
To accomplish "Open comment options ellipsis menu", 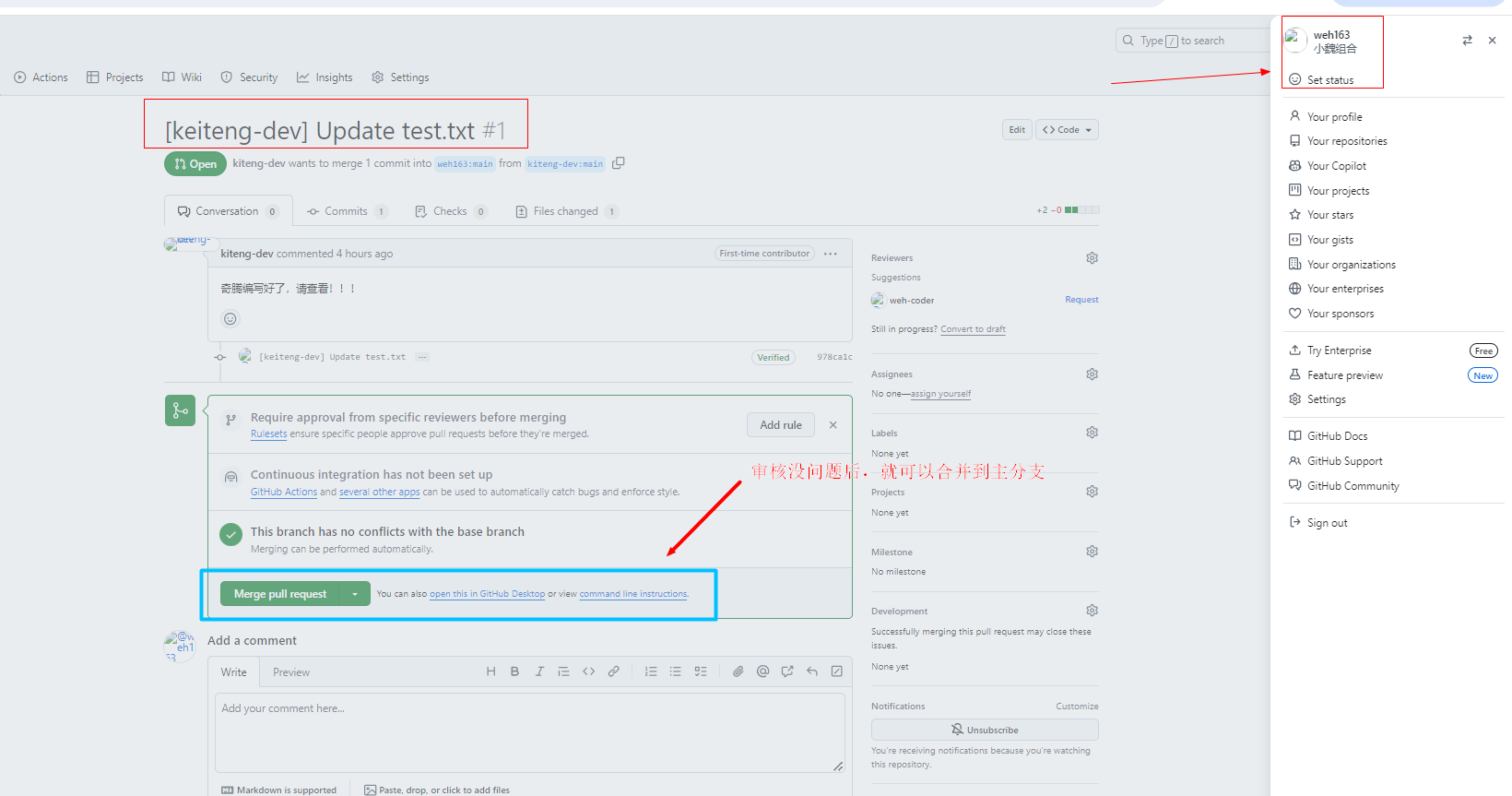I will 831,254.
